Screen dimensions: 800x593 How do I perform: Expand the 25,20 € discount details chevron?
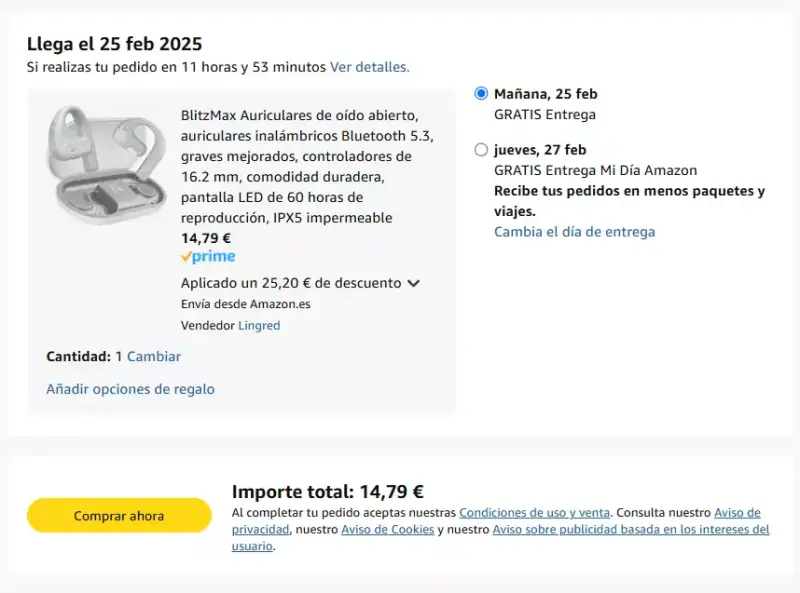click(x=413, y=283)
